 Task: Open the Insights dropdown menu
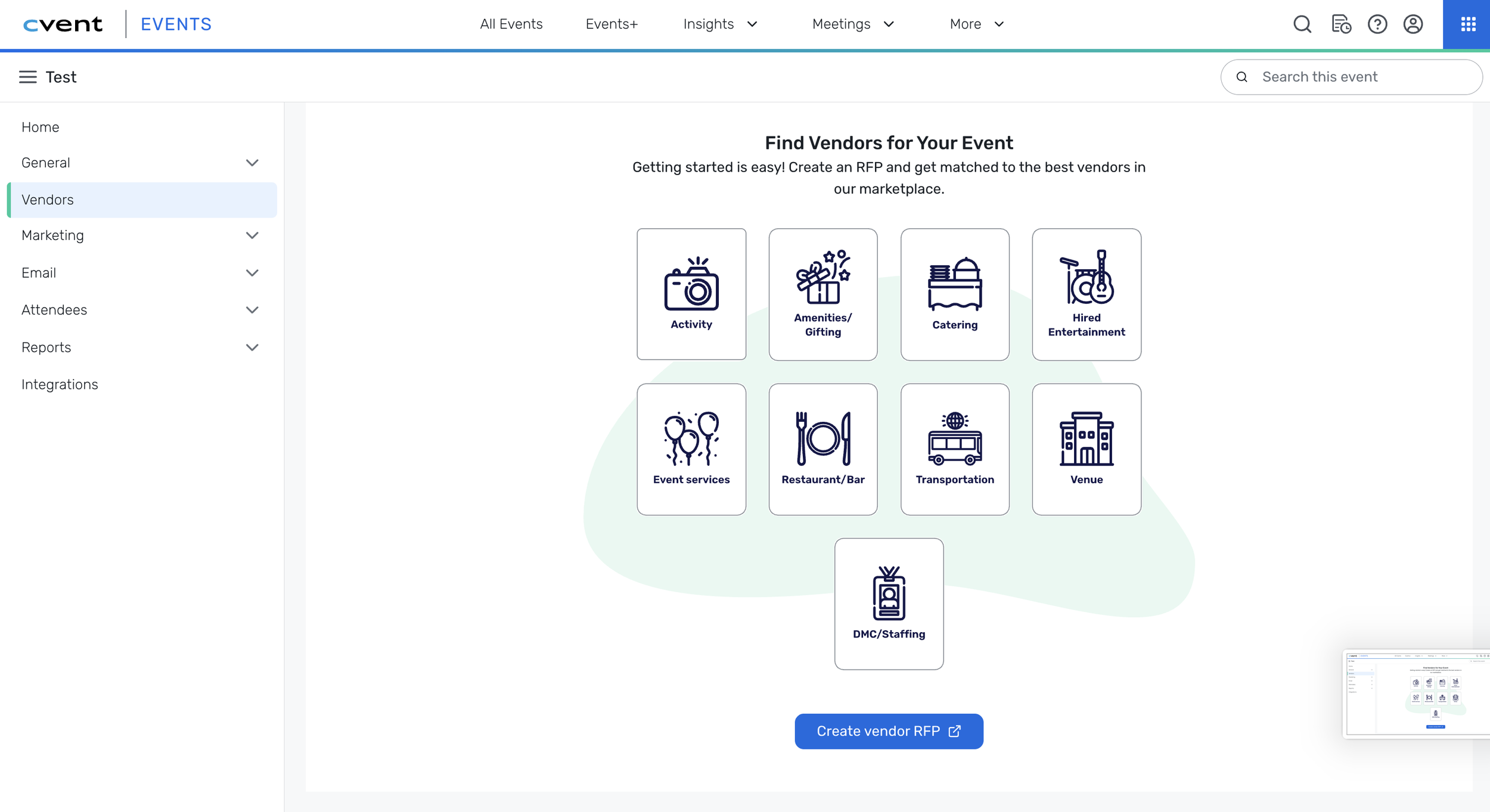[x=719, y=24]
